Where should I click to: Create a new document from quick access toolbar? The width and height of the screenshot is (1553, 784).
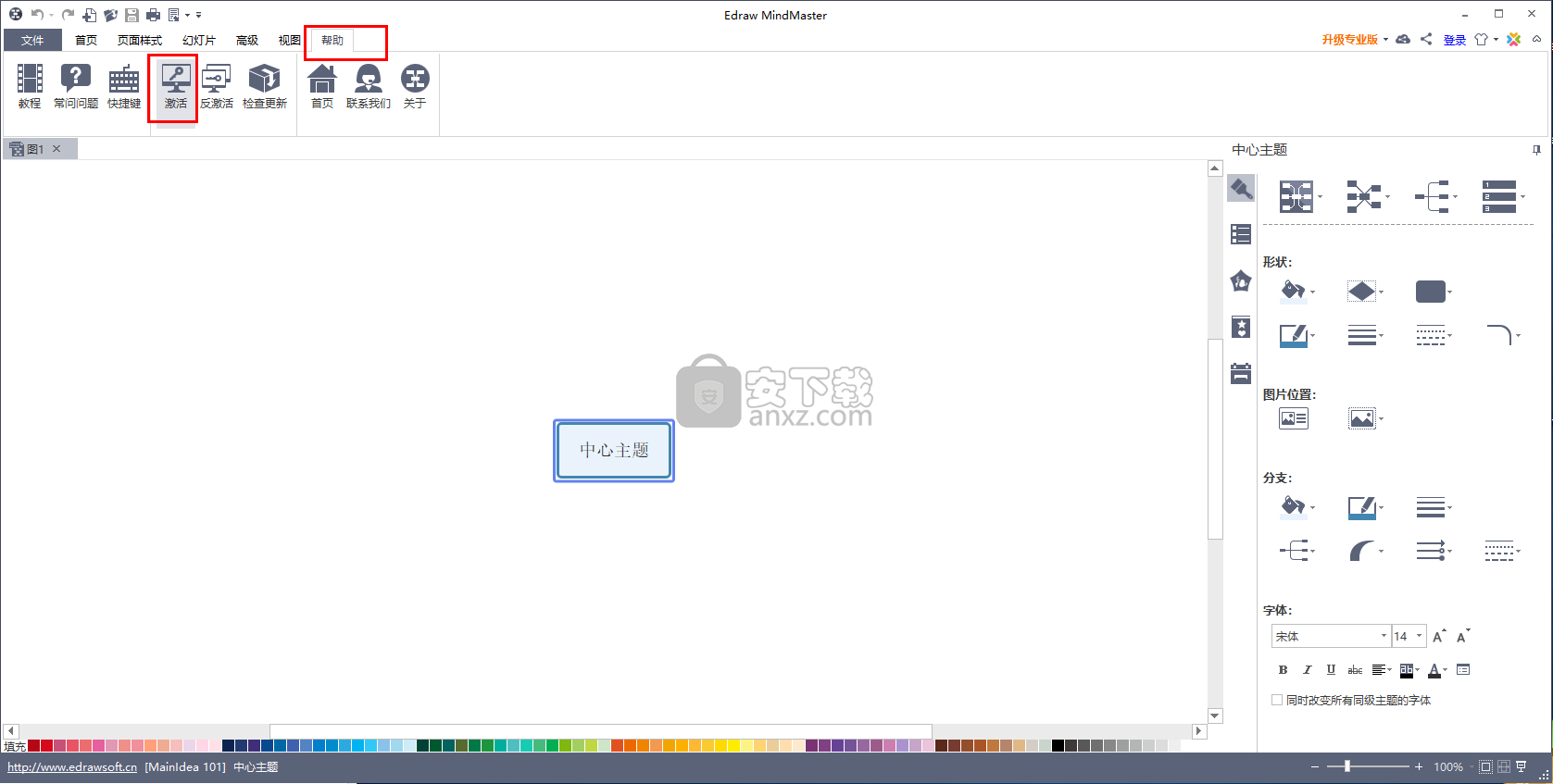pyautogui.click(x=90, y=15)
